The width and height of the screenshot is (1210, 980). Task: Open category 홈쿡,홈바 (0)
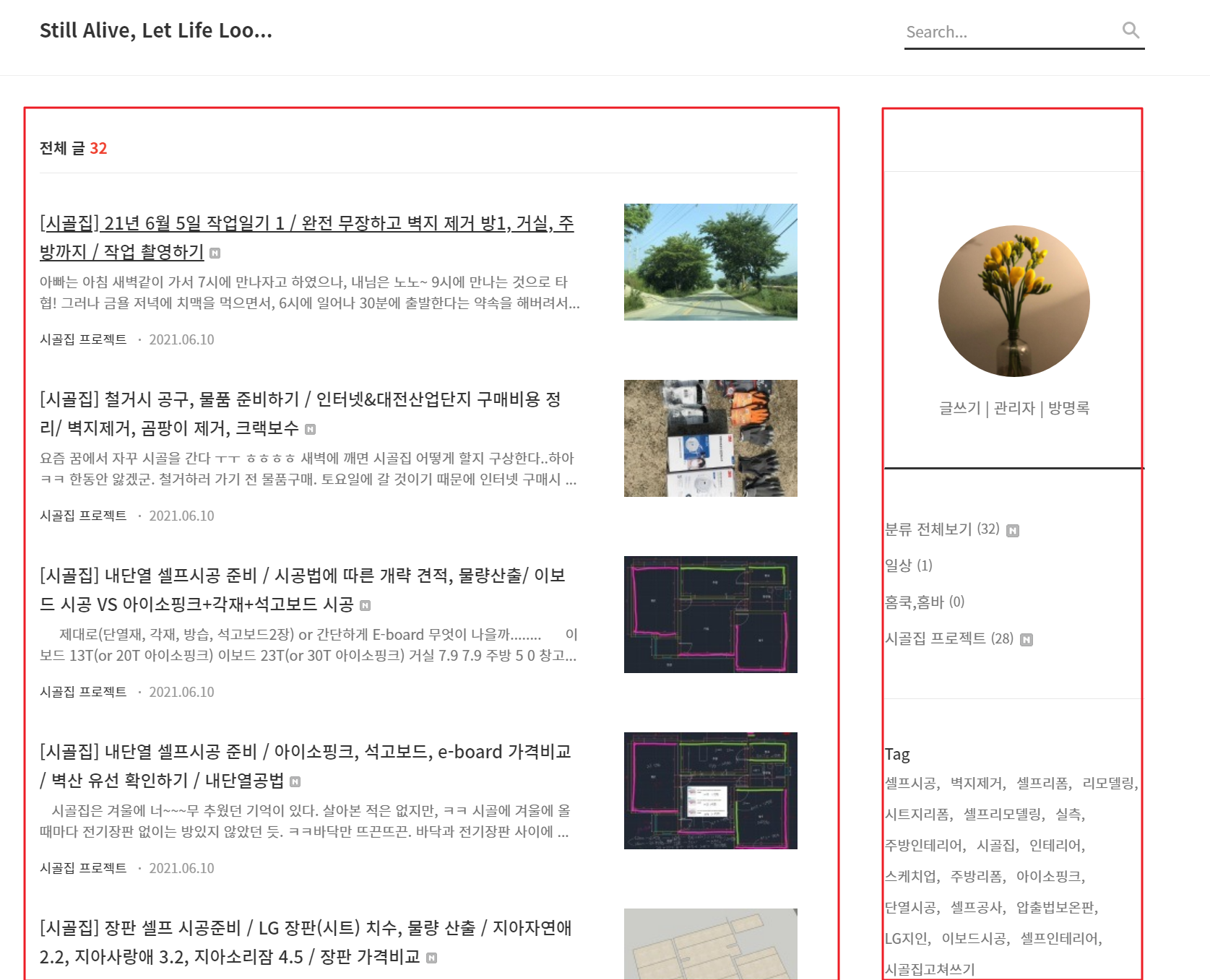[925, 602]
